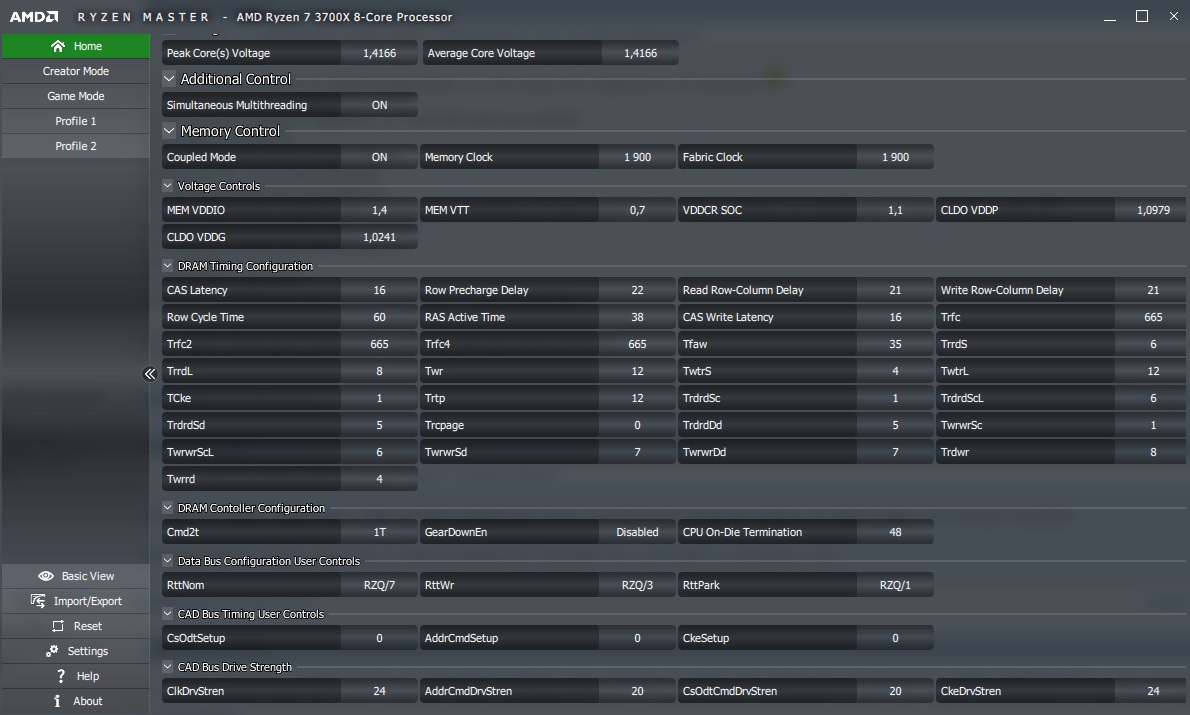1190x715 pixels.
Task: Open RttPark RZQ/1 value dropdown
Action: (x=896, y=585)
